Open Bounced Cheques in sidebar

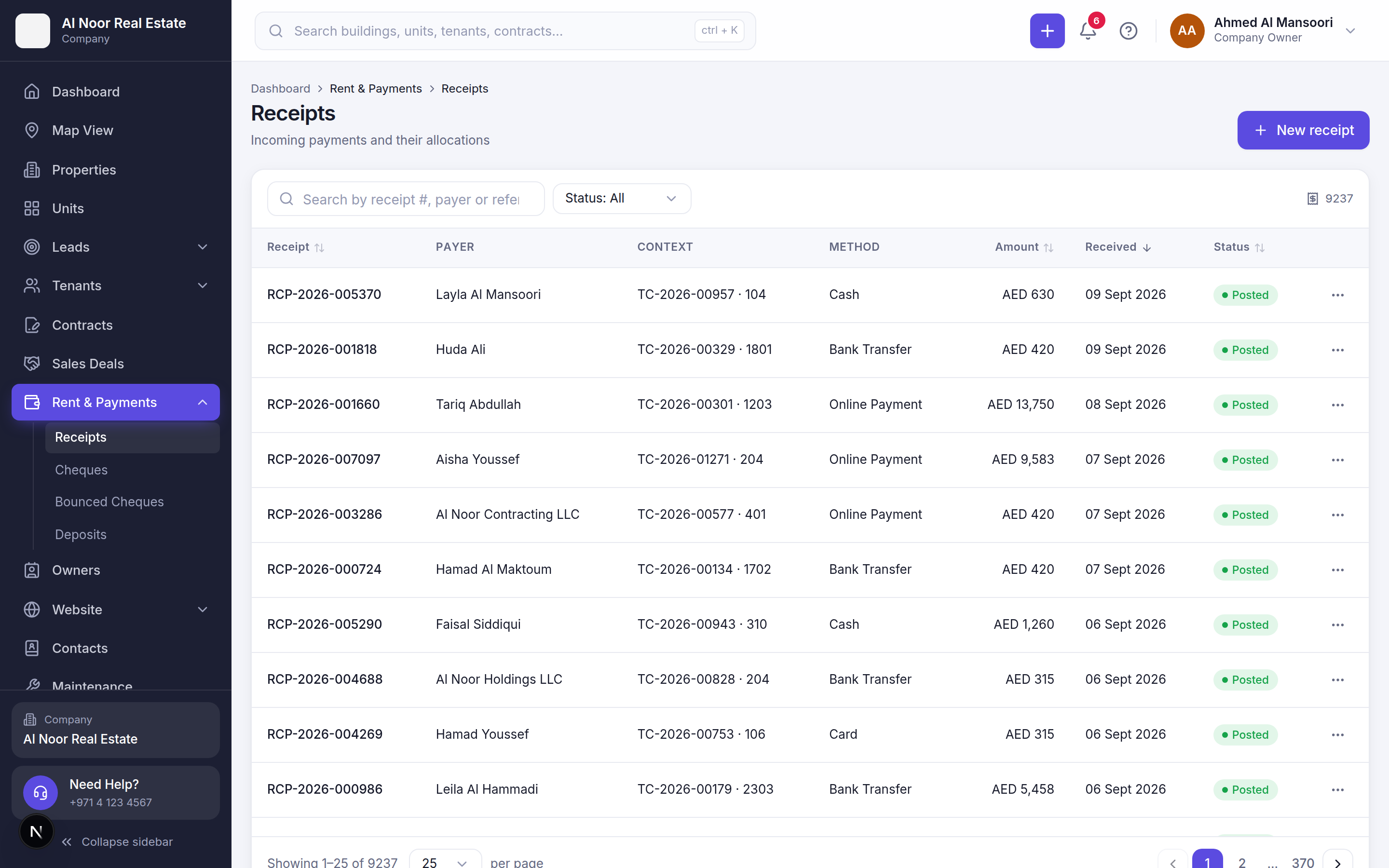tap(109, 502)
